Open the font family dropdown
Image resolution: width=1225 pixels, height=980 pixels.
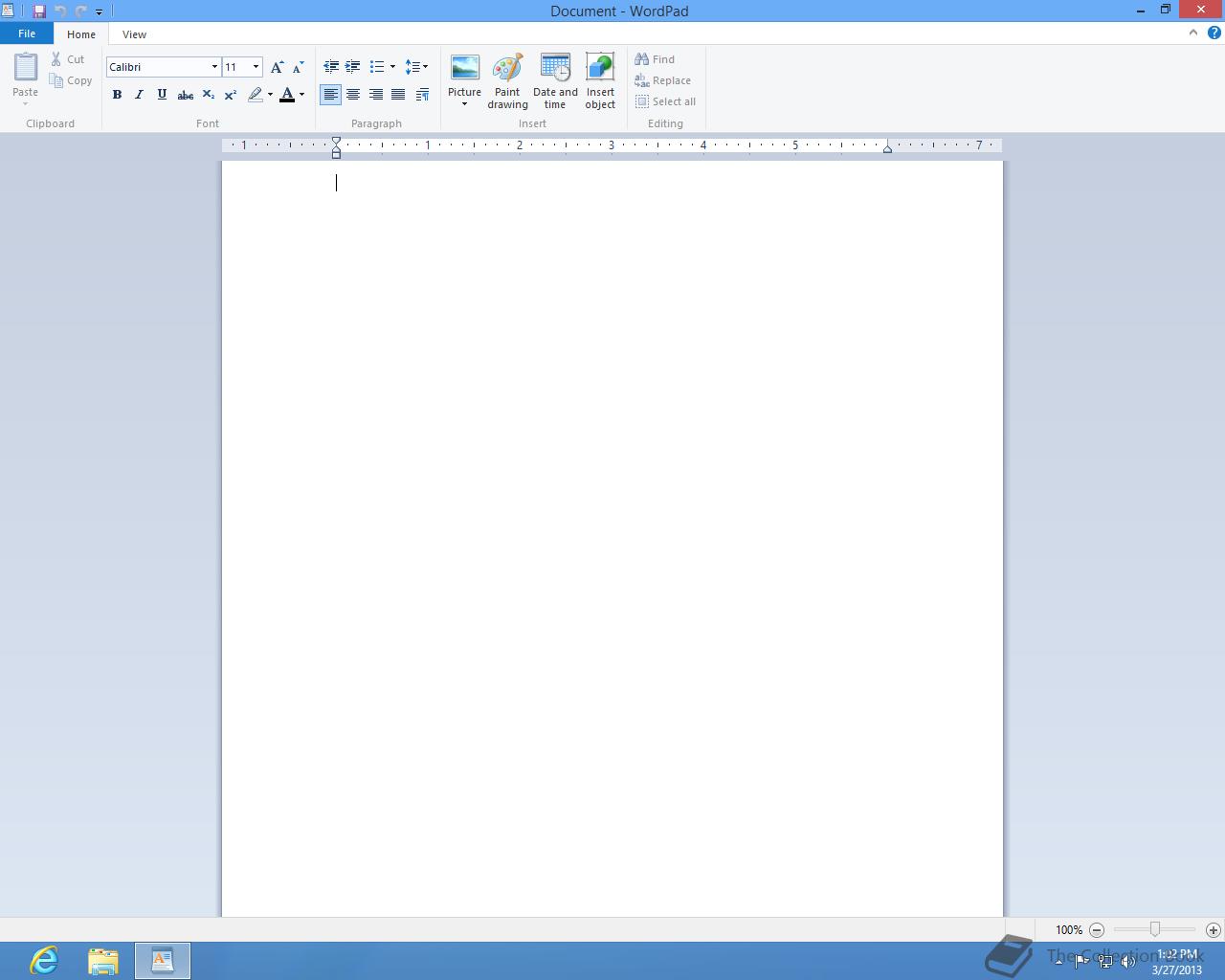coord(213,67)
